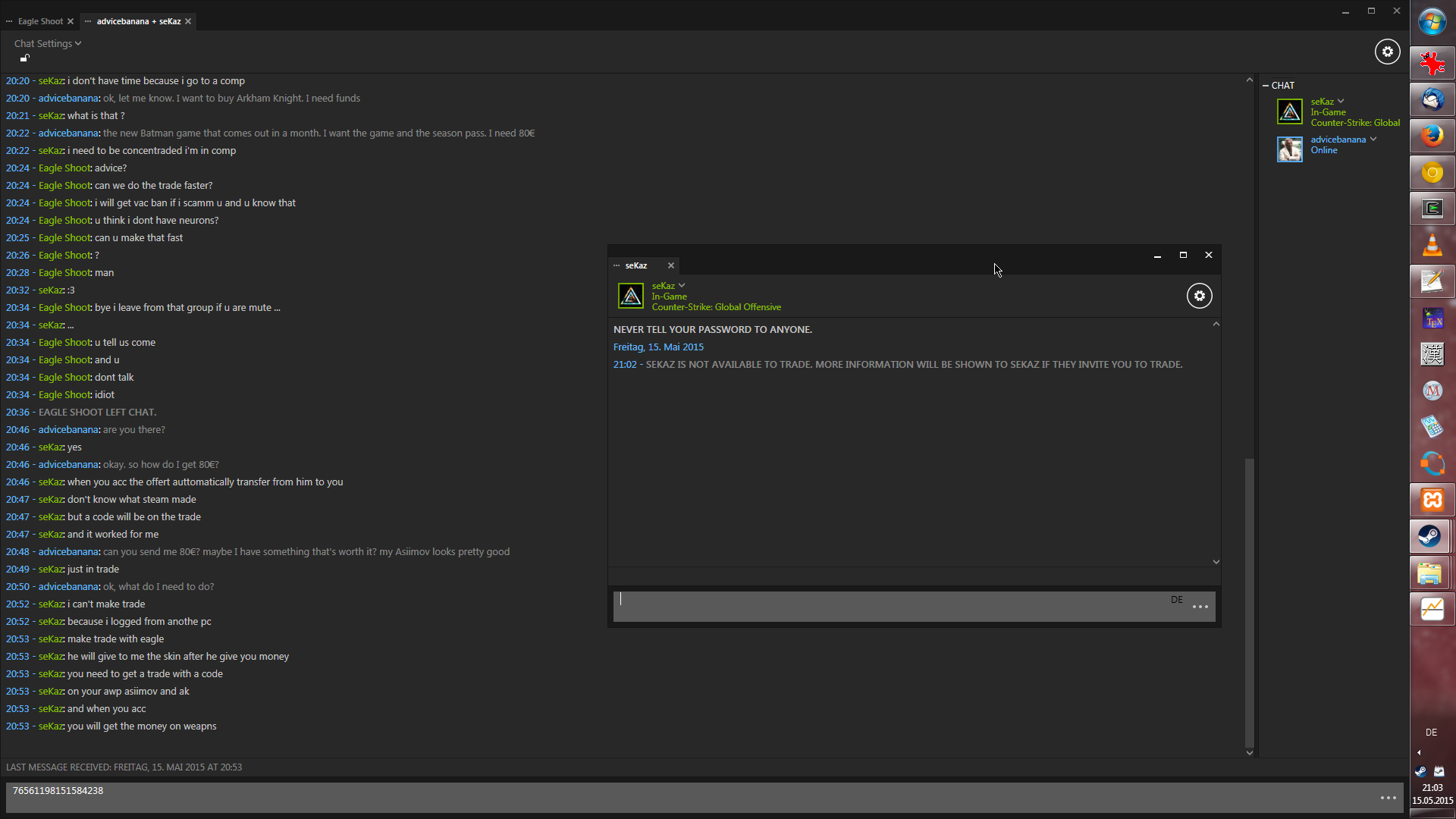Click 'okay. so how do I get 80€?' message
The width and height of the screenshot is (1456, 819).
(x=161, y=465)
